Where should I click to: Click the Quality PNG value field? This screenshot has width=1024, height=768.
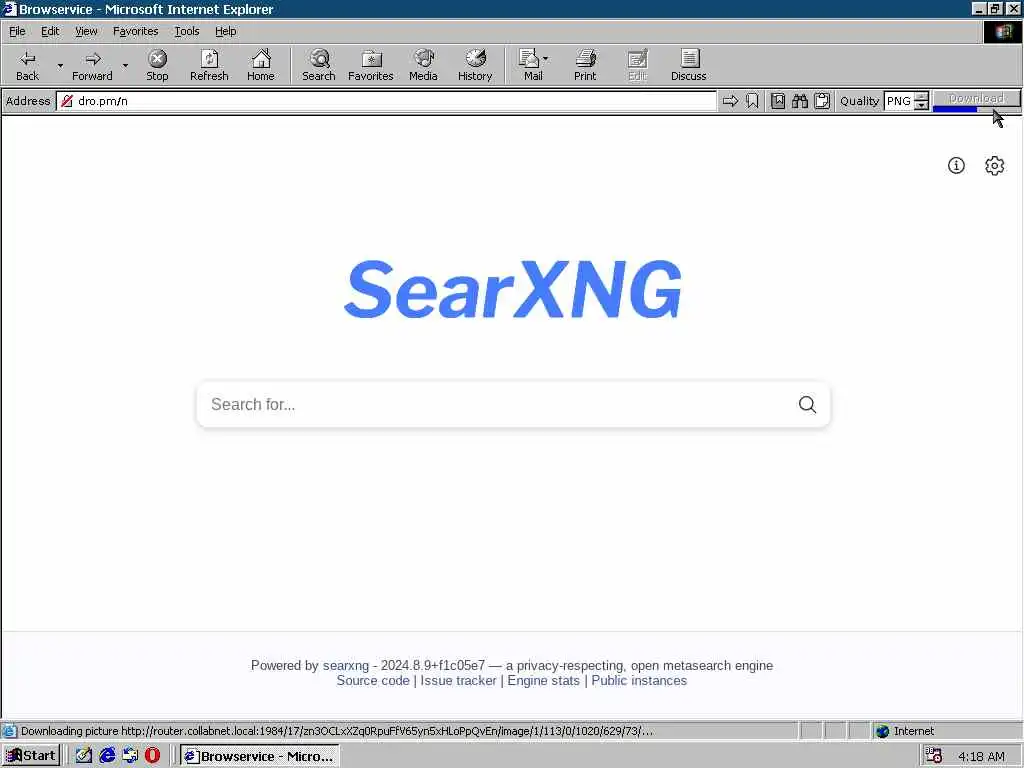point(899,101)
